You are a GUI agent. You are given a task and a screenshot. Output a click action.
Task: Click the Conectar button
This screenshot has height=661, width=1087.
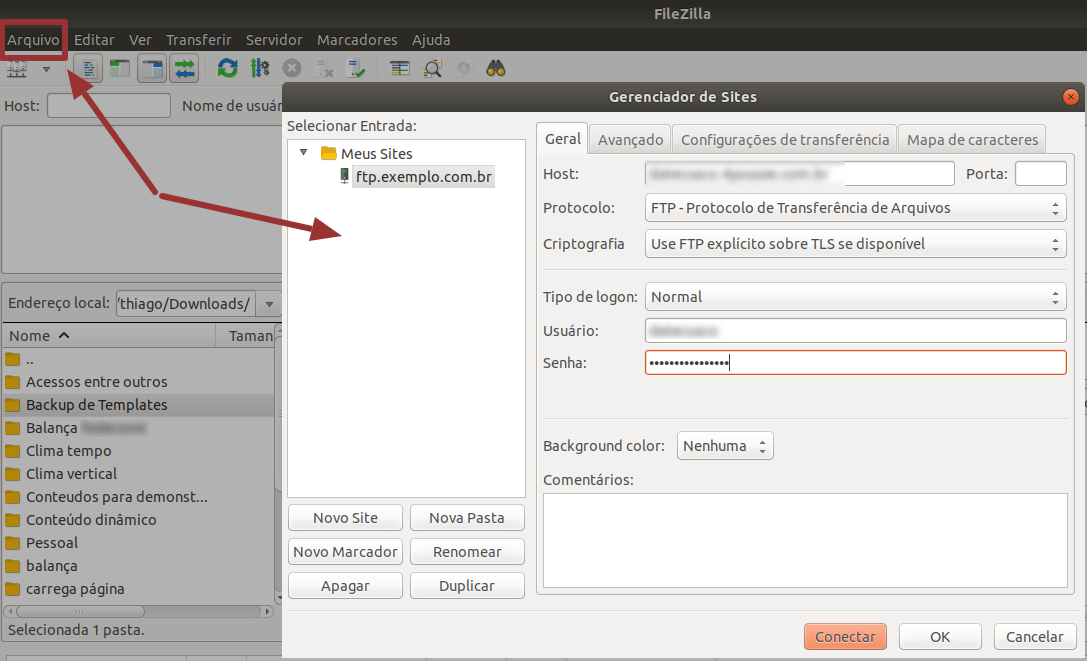coord(845,636)
